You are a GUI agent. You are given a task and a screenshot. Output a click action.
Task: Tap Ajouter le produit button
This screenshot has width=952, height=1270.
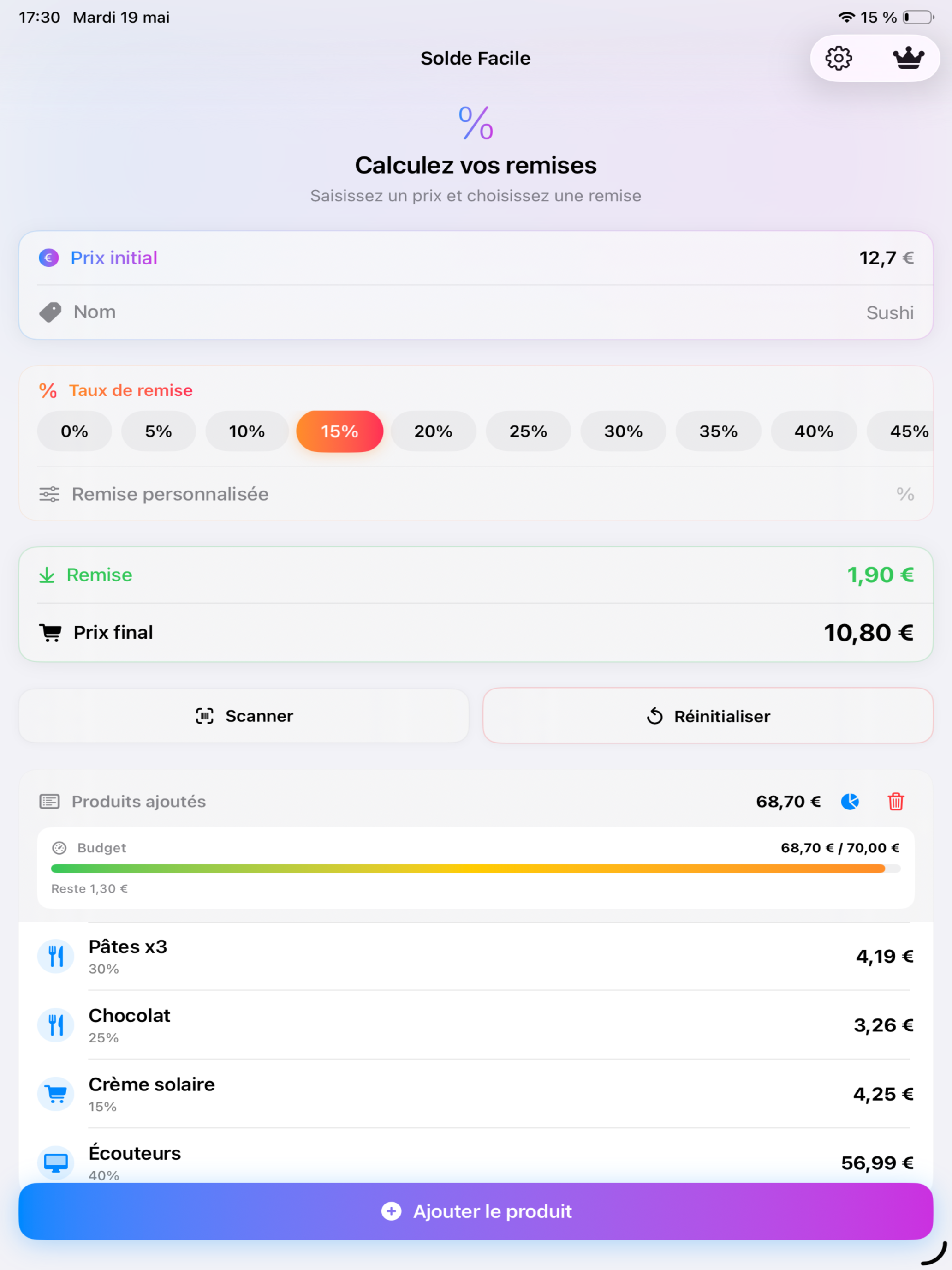476,1211
